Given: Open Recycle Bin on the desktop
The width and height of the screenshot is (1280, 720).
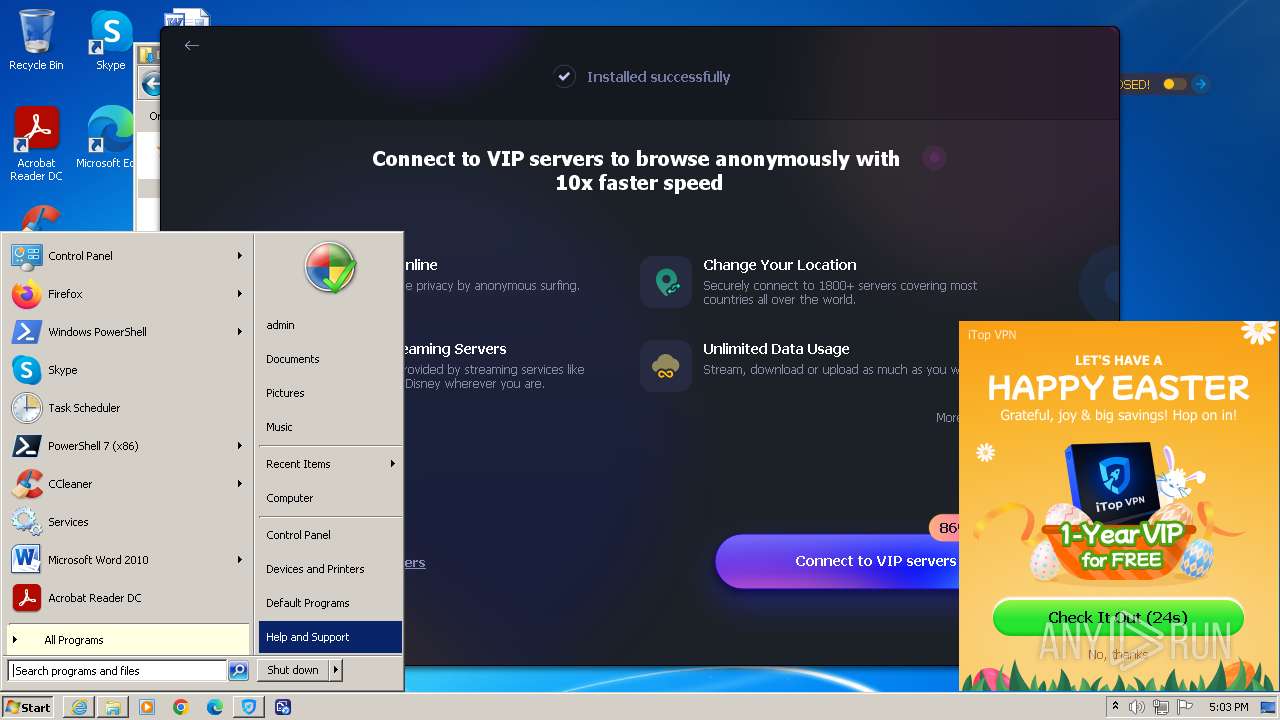Looking at the screenshot, I should pyautogui.click(x=36, y=40).
